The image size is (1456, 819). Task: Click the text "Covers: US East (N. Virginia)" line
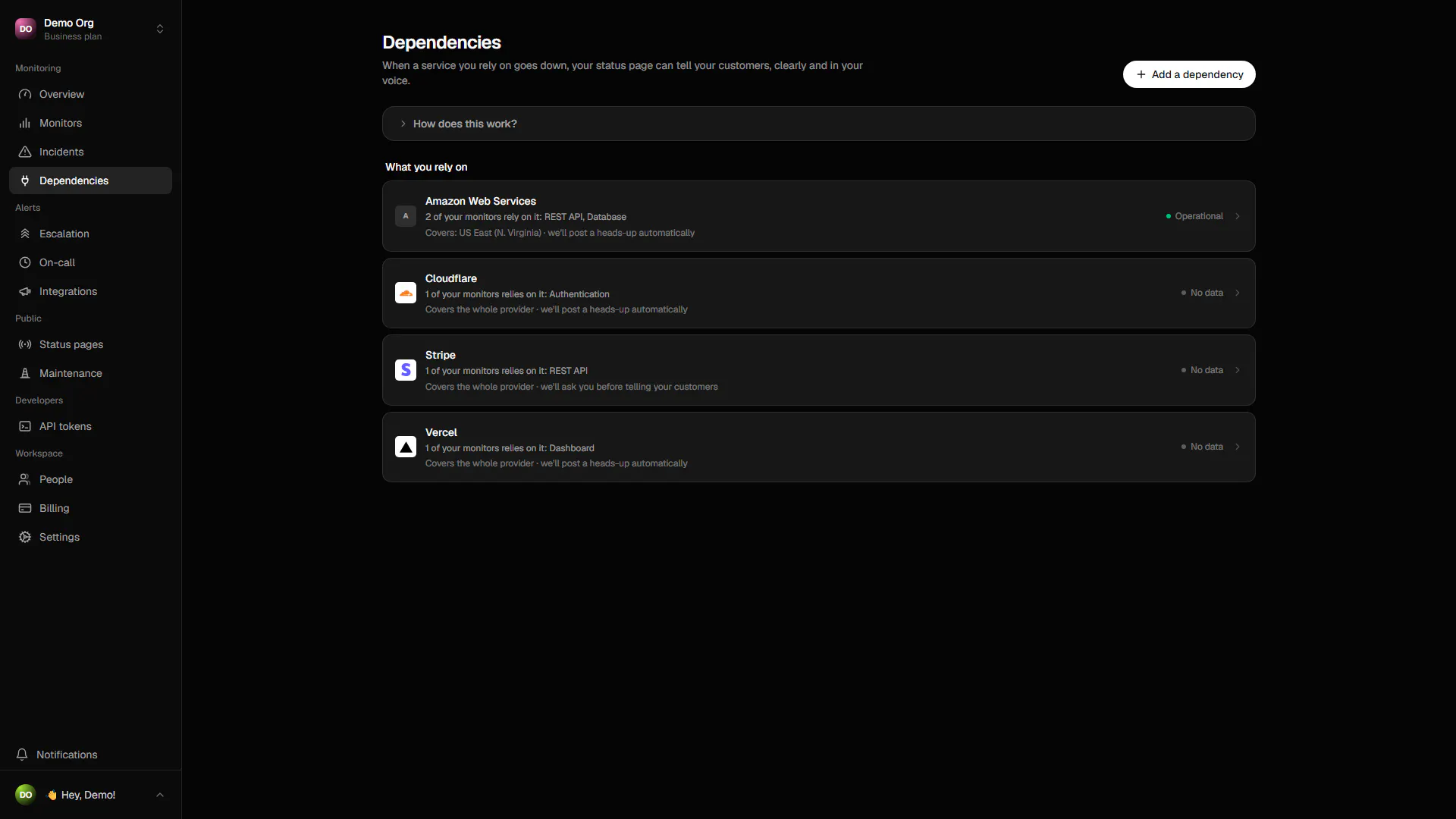click(x=560, y=233)
